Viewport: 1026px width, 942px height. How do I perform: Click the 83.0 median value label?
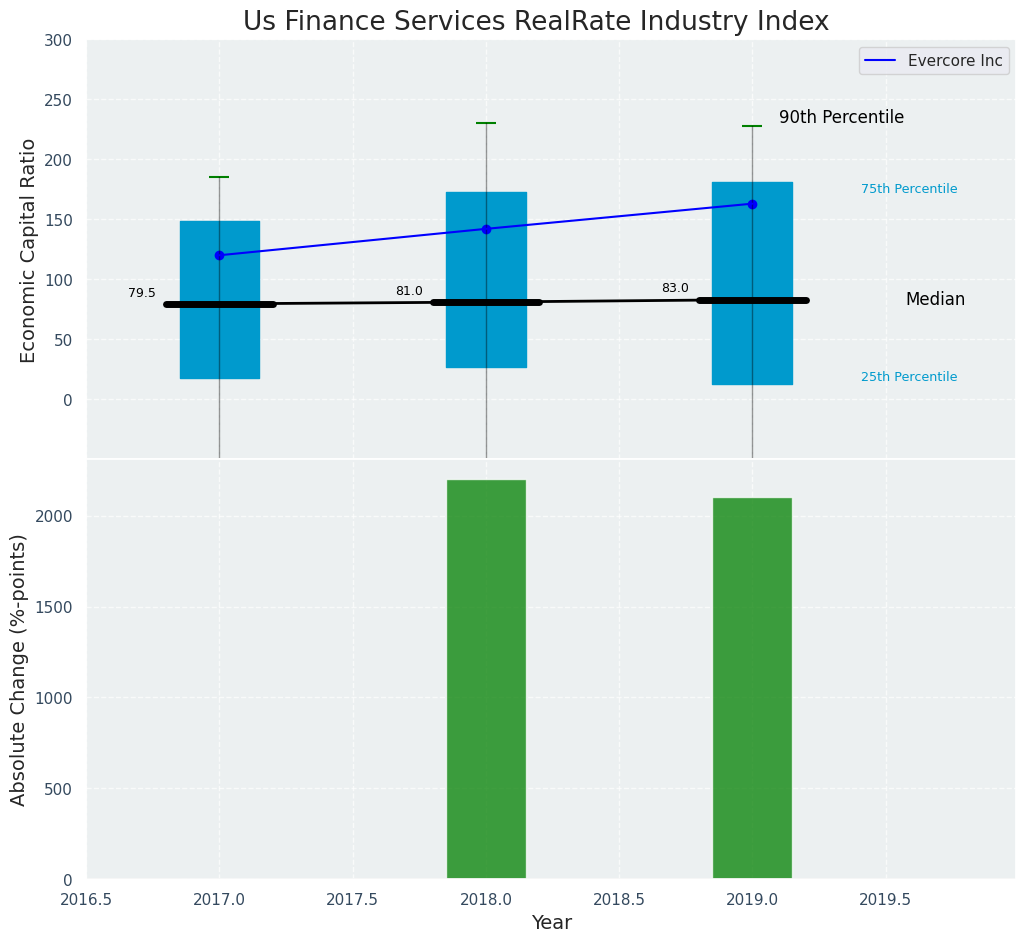pyautogui.click(x=675, y=288)
